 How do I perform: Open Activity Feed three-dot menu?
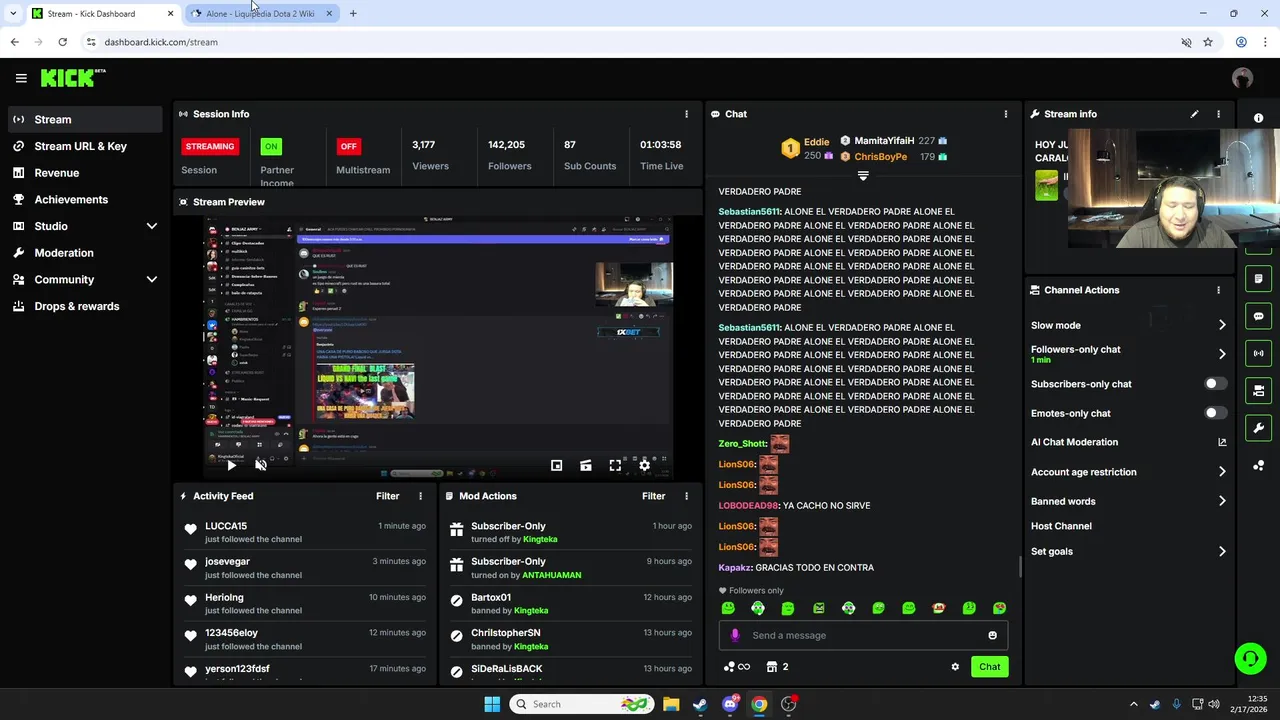point(420,496)
